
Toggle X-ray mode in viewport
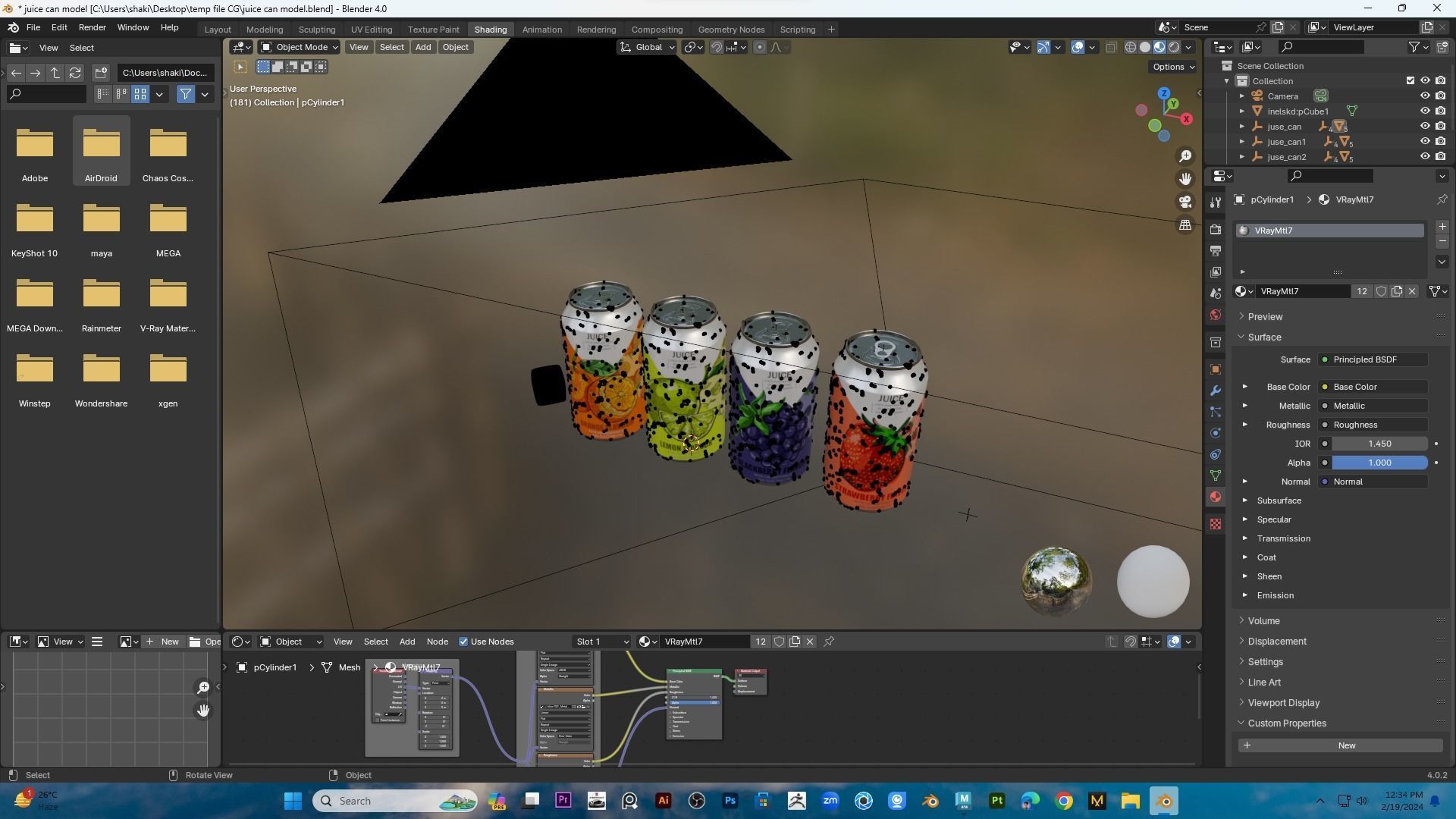click(1111, 47)
